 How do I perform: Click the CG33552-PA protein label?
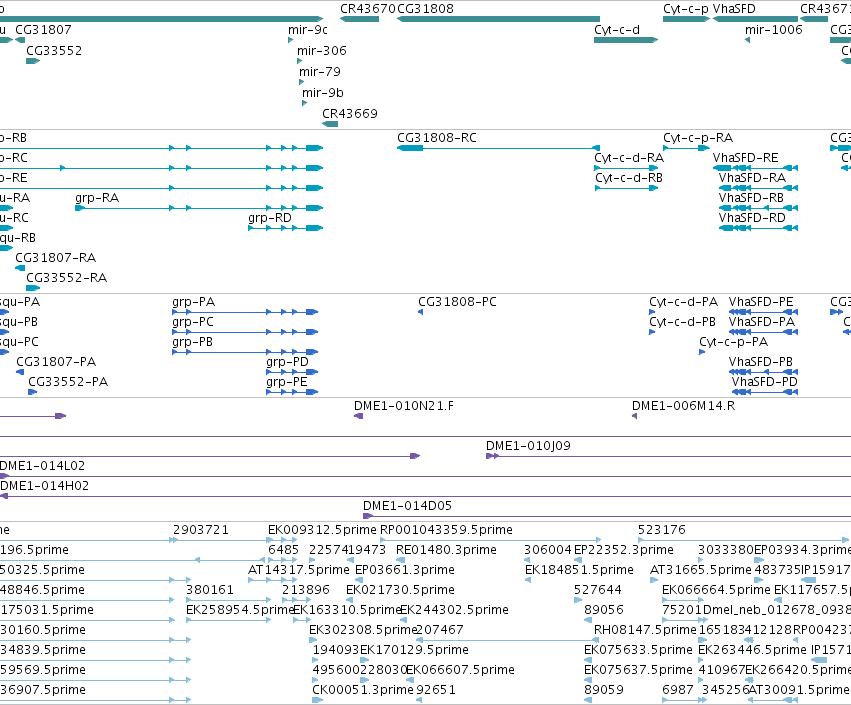click(x=68, y=382)
